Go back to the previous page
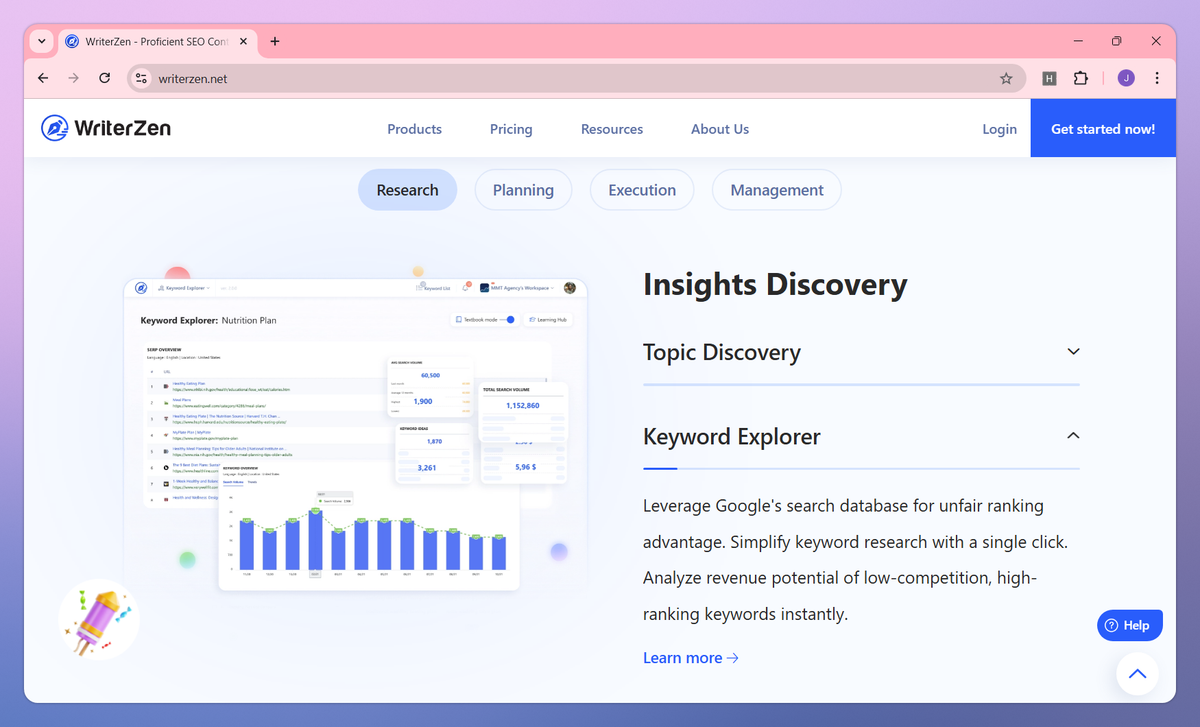Image resolution: width=1200 pixels, height=727 pixels. click(x=43, y=78)
